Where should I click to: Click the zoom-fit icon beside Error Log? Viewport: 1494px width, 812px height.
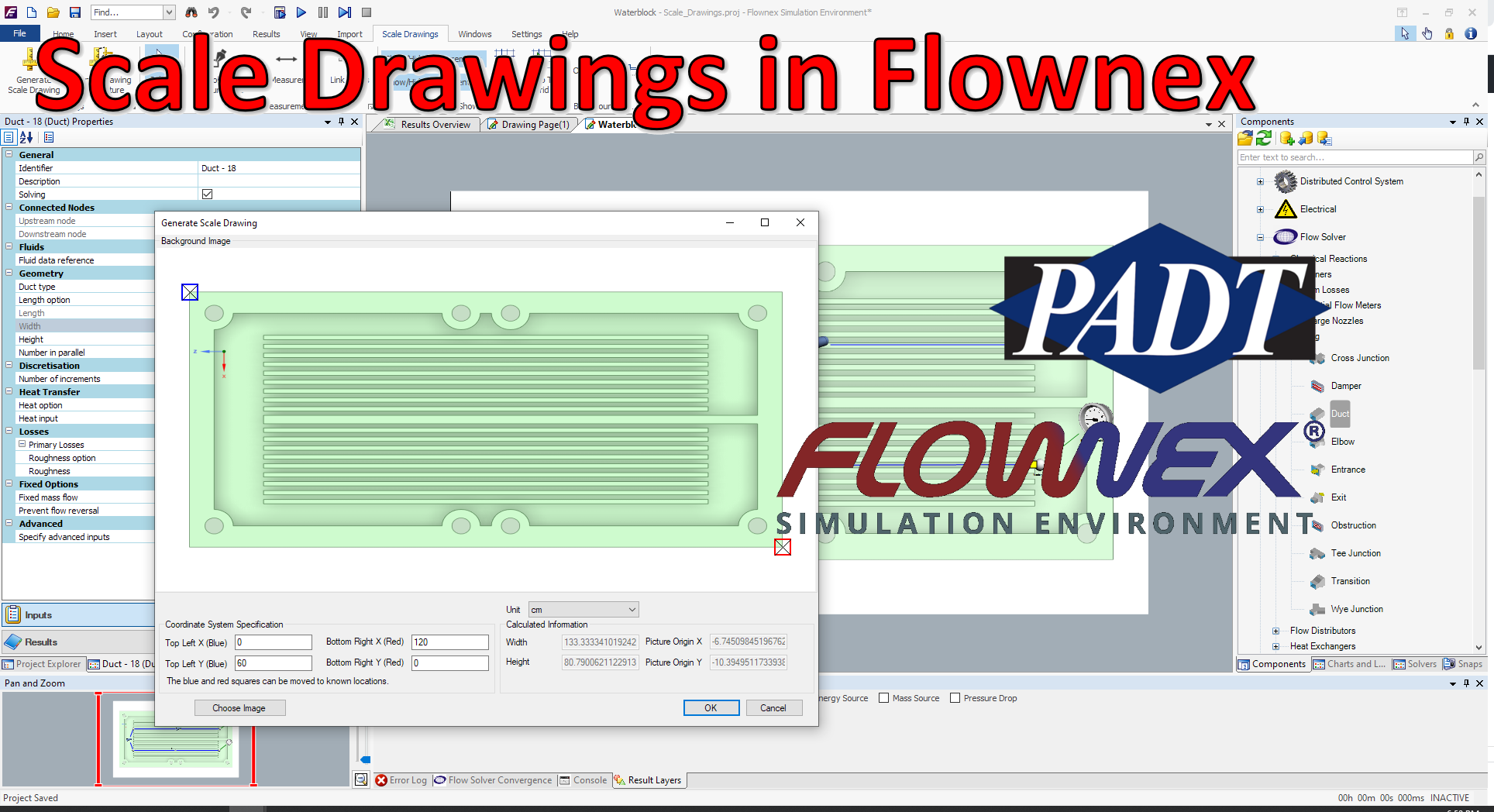pos(361,779)
